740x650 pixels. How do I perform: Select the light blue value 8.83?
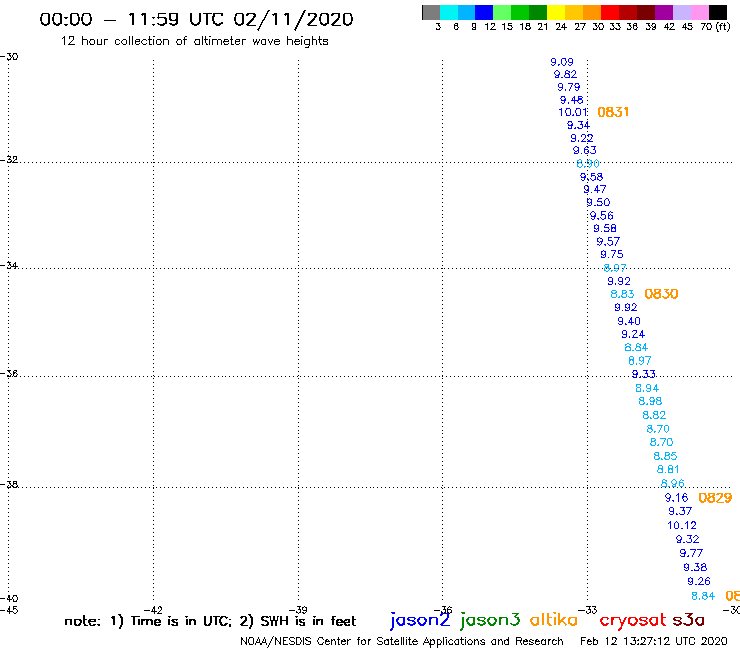coord(622,294)
